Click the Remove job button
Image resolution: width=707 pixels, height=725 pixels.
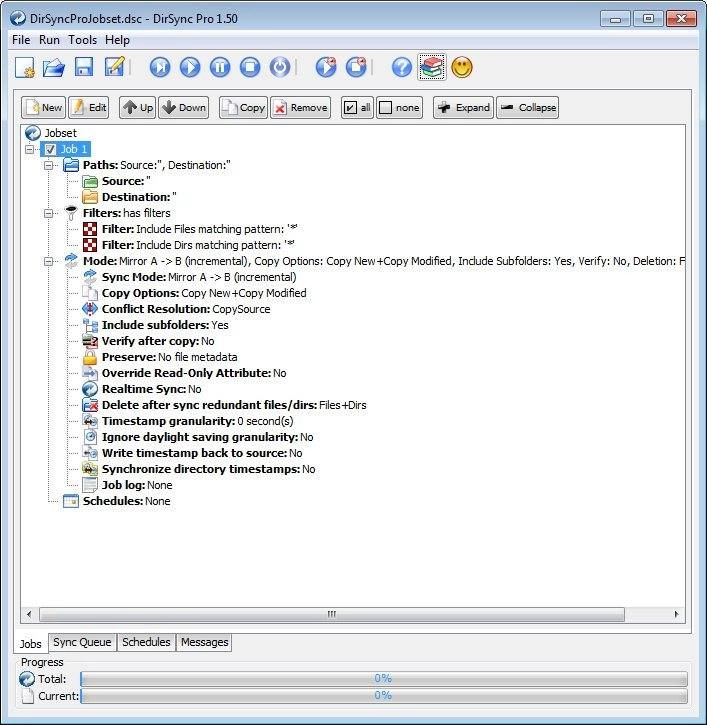click(301, 108)
